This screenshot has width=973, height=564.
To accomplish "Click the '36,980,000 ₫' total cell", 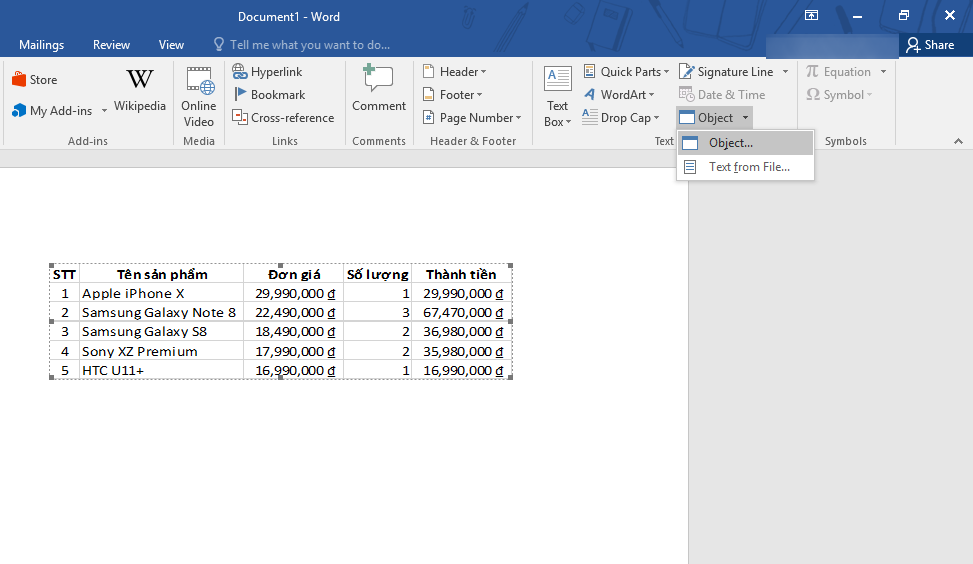I will pos(461,332).
